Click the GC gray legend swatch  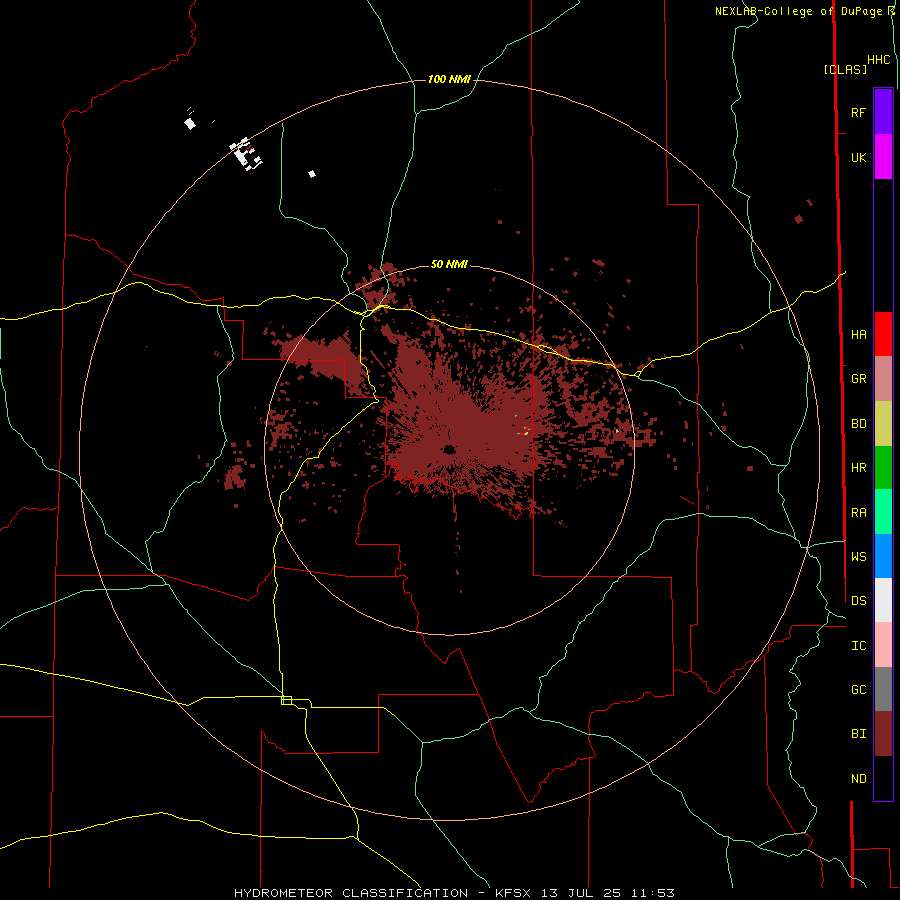[x=883, y=689]
